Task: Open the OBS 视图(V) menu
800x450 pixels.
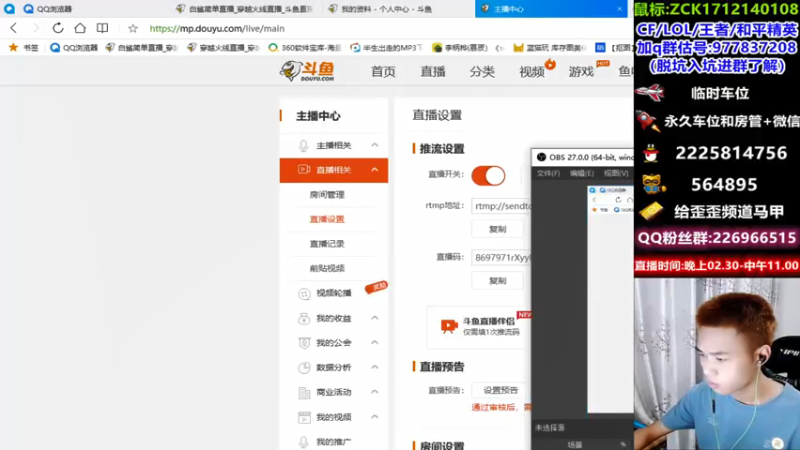Action: [x=616, y=173]
